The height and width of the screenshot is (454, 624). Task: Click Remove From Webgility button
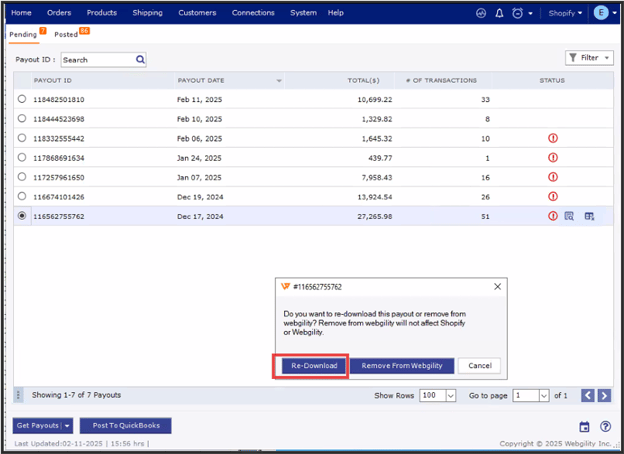click(x=402, y=366)
